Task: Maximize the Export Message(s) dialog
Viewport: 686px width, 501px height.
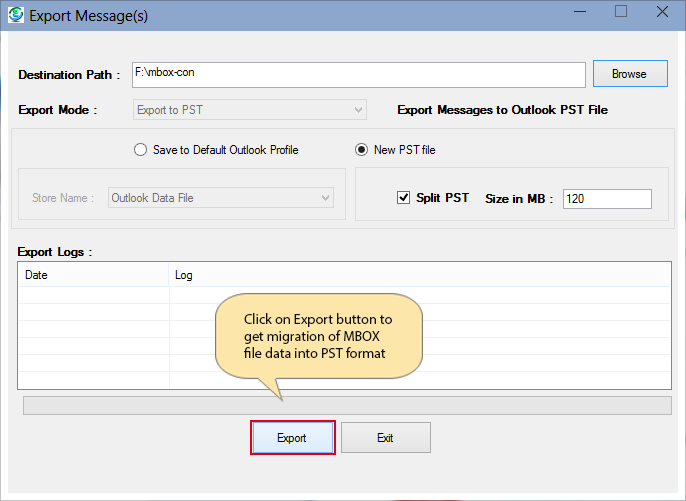Action: coord(620,12)
